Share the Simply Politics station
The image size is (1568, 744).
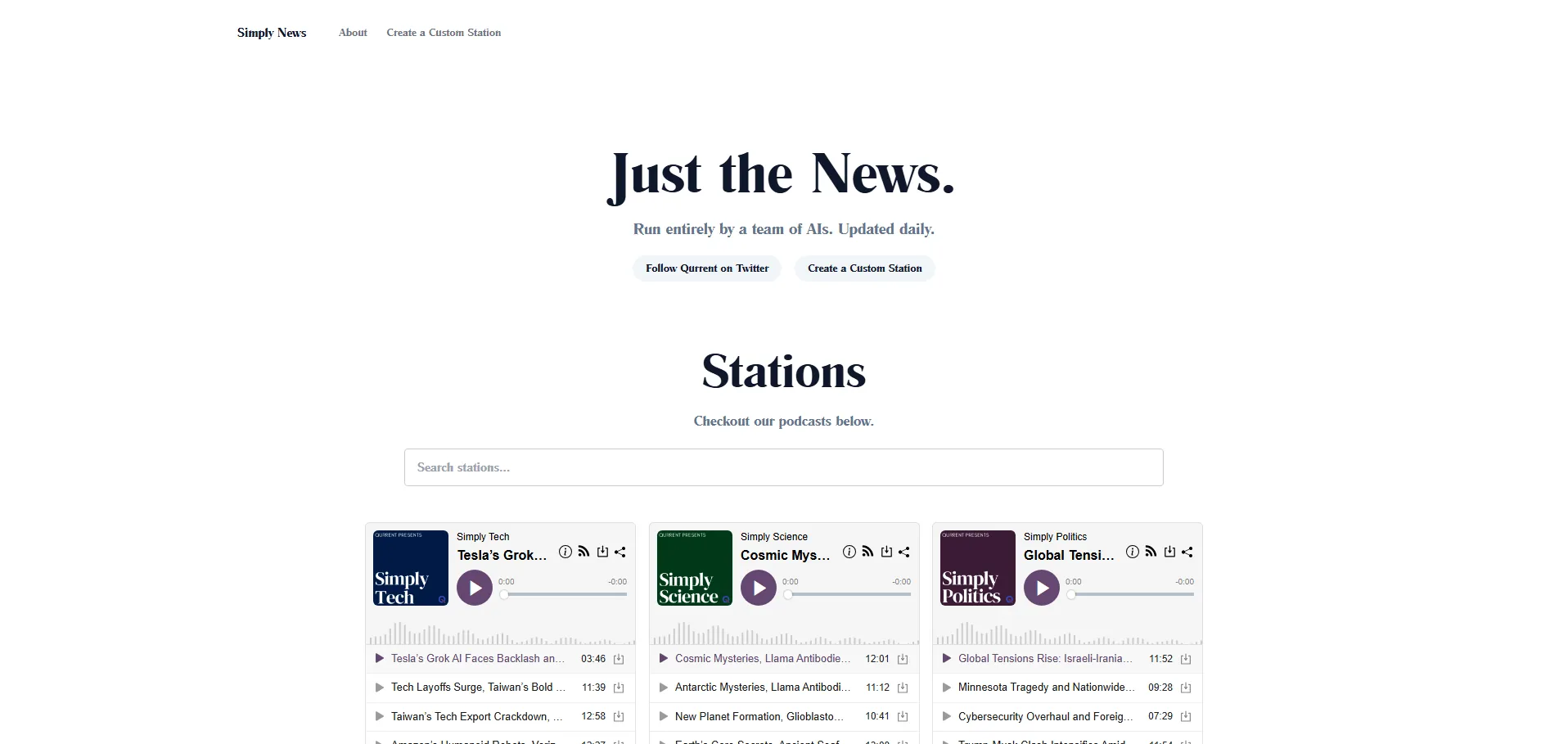pyautogui.click(x=1187, y=552)
